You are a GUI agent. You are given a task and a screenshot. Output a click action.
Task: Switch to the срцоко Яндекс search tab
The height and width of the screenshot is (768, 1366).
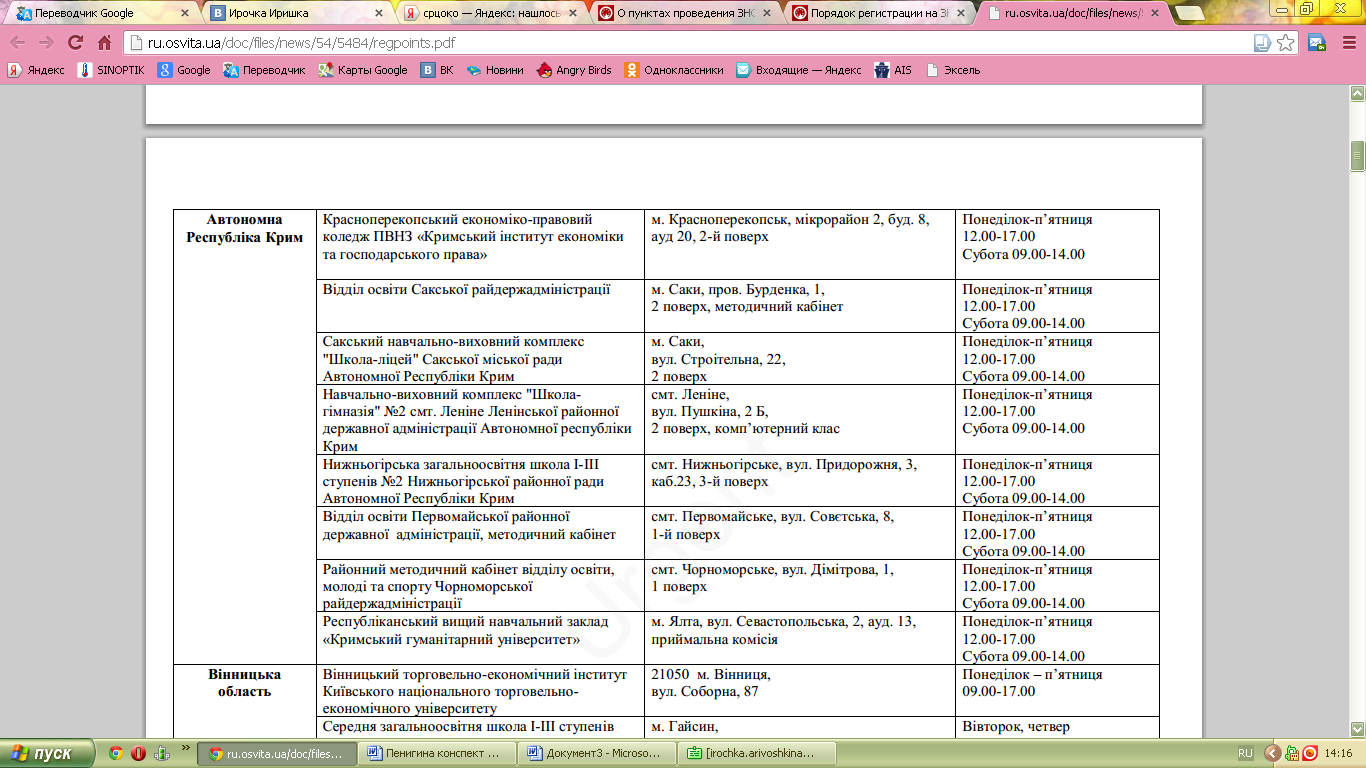tap(486, 14)
